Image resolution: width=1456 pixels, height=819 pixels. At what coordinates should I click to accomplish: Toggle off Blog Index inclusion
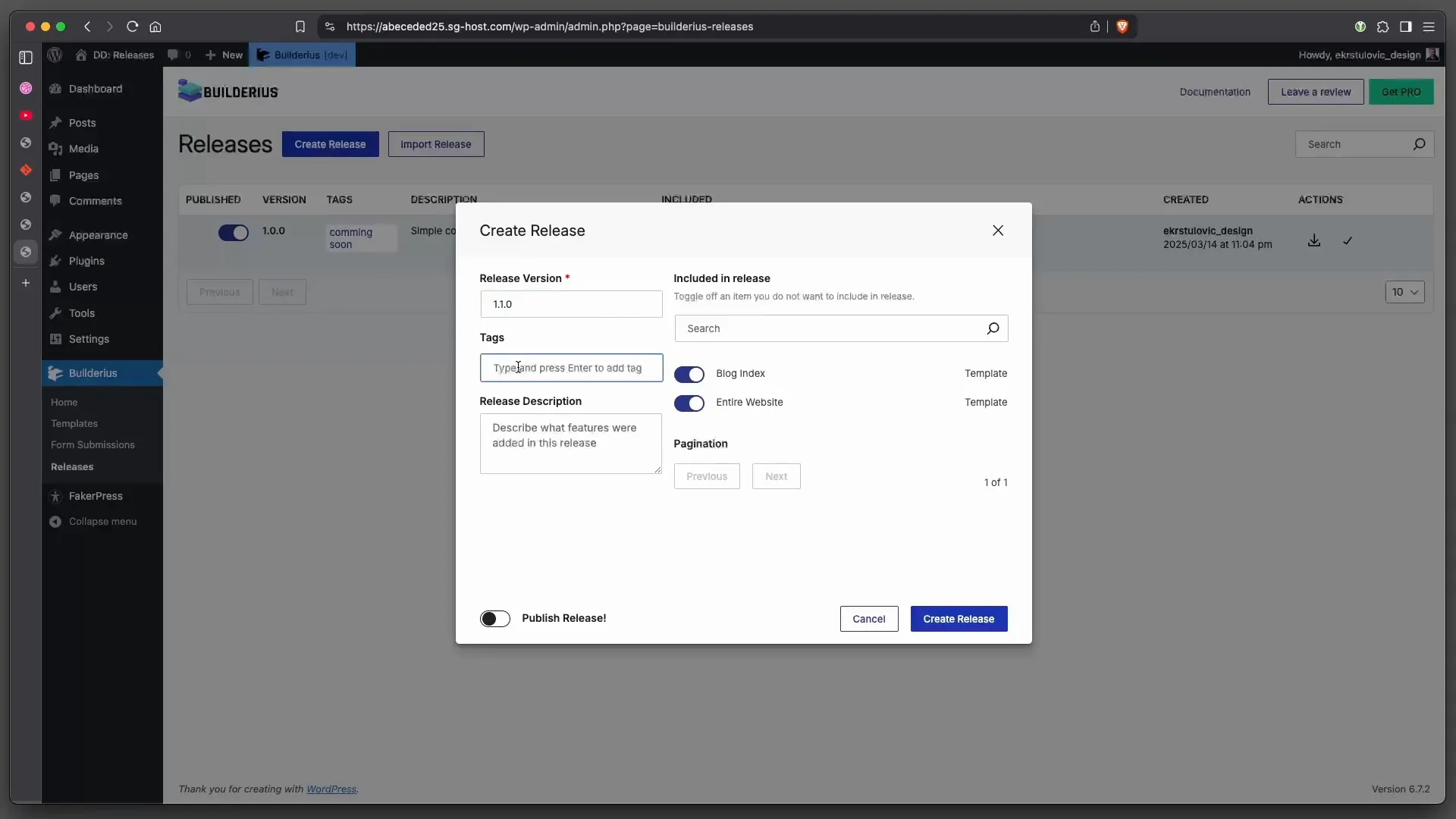(x=689, y=374)
